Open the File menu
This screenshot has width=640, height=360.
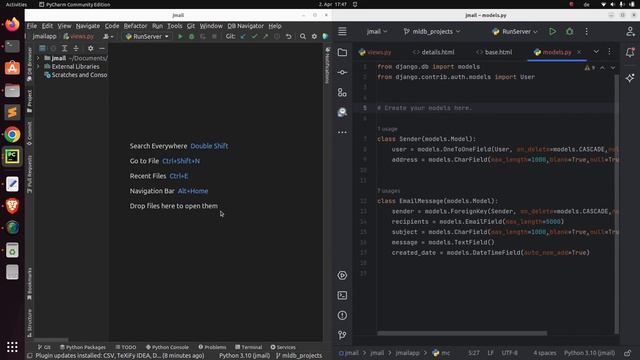pyautogui.click(x=32, y=26)
